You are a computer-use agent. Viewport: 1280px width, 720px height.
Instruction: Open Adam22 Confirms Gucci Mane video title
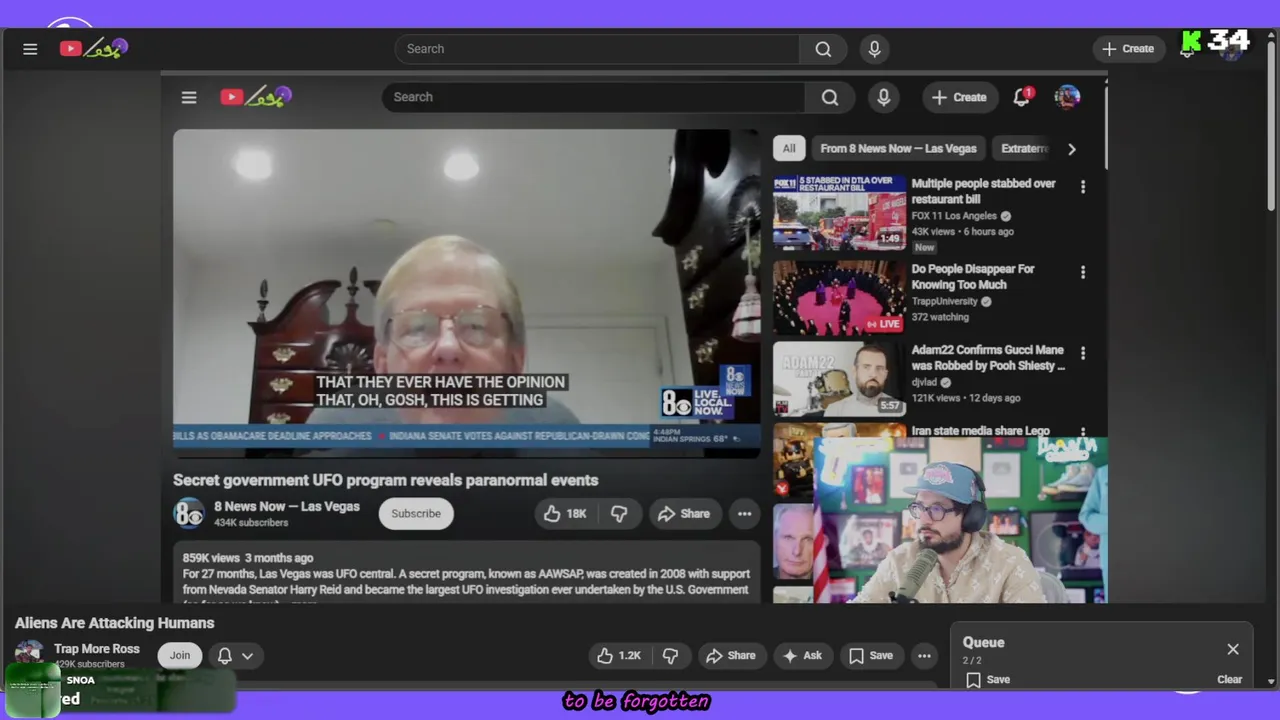(988, 357)
